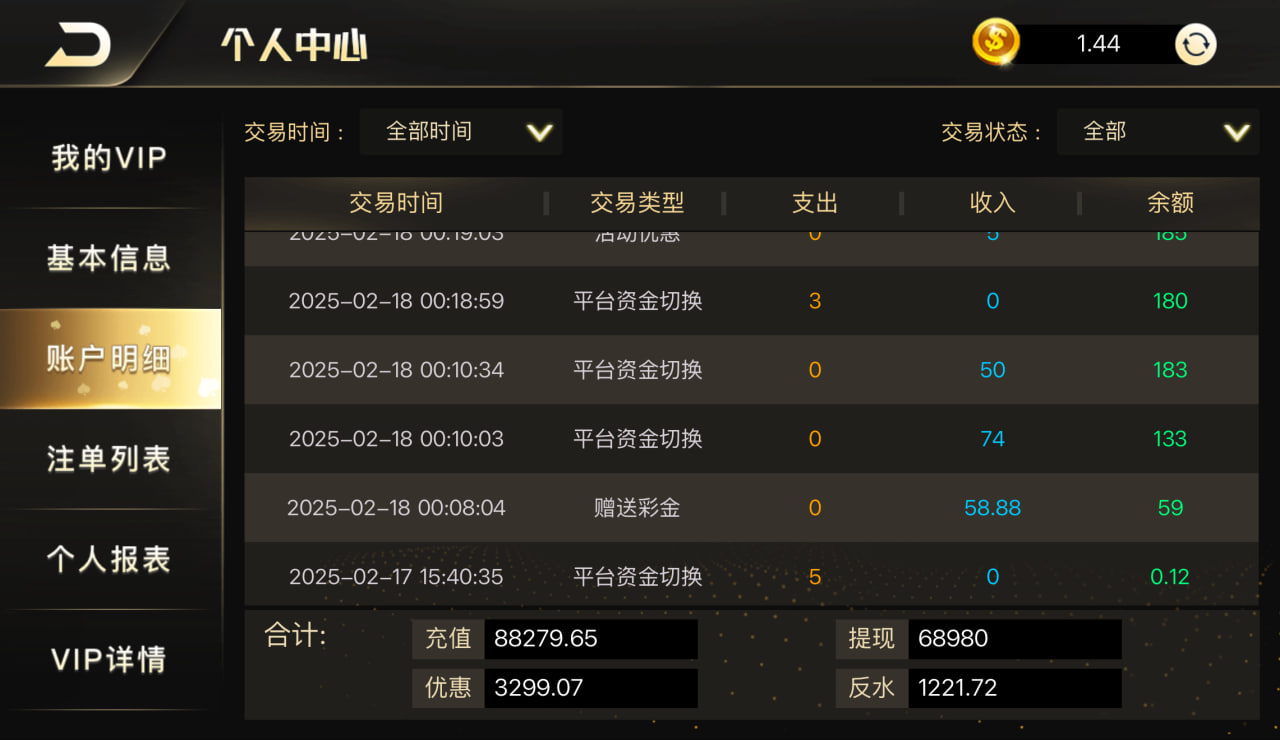Select the 全部时间 combo box
The image size is (1280, 740).
pos(461,132)
